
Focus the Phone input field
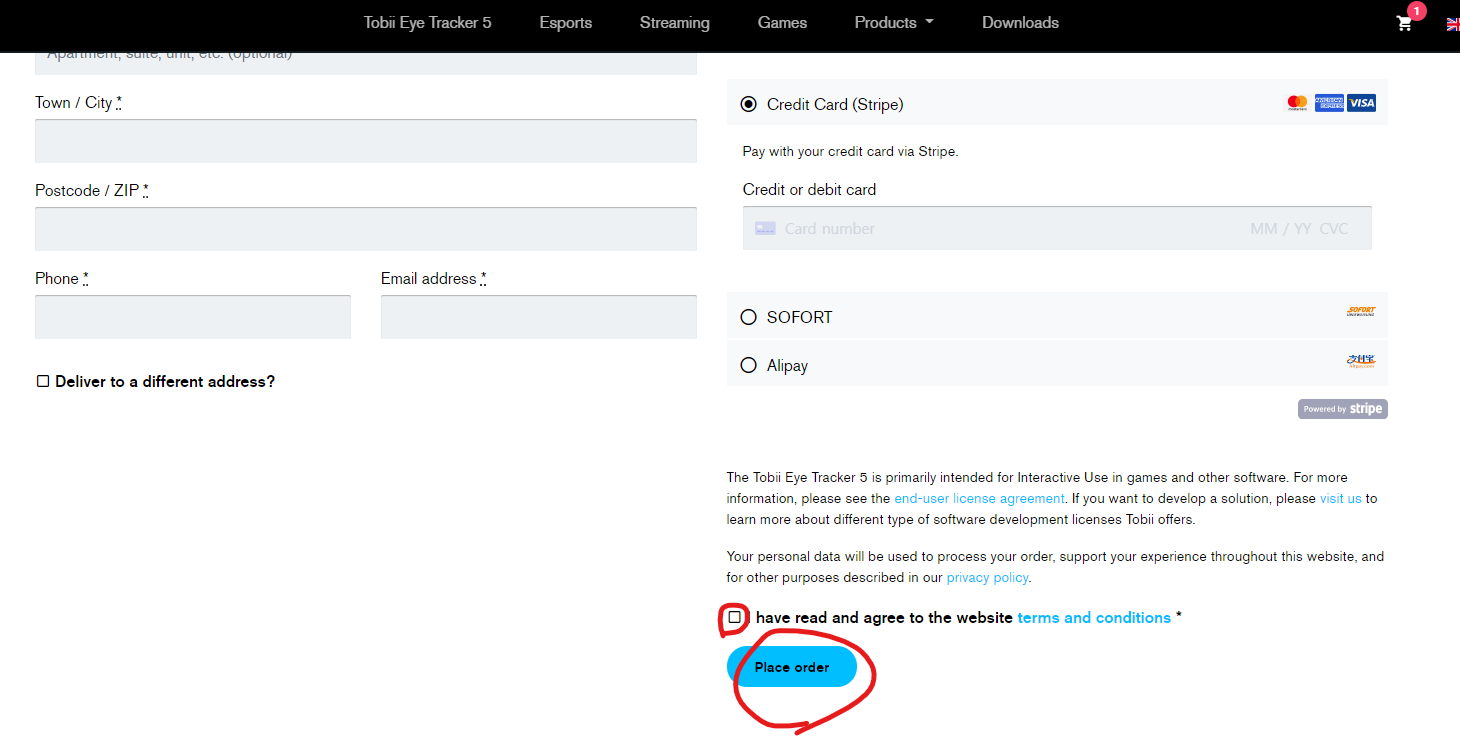[x=193, y=317]
